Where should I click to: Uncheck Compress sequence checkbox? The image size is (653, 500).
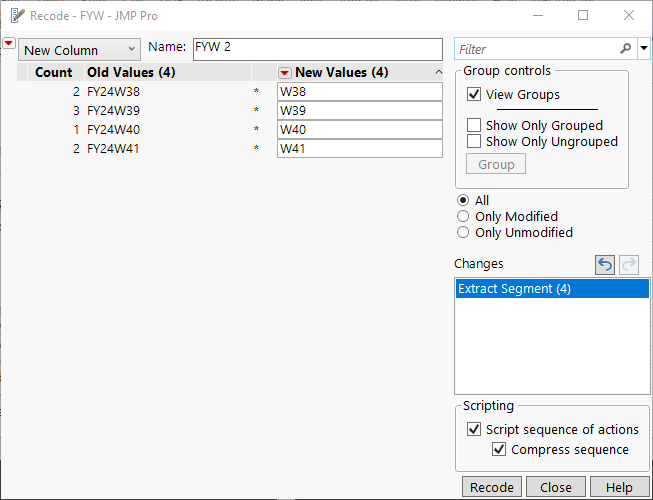tap(499, 450)
